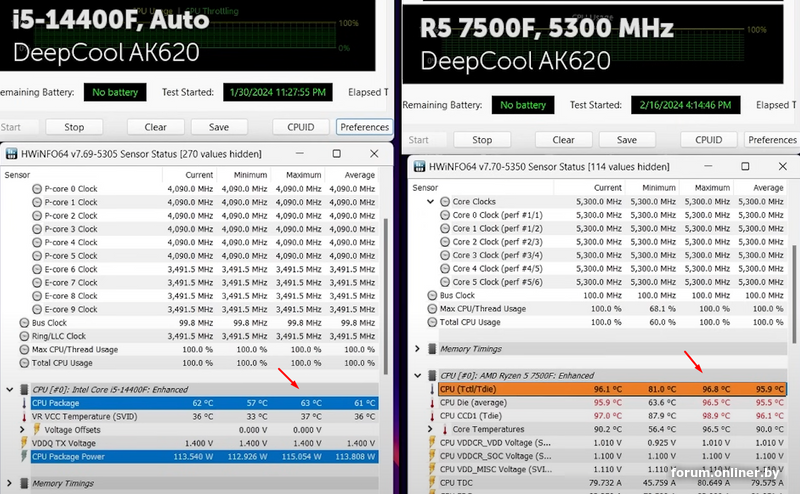Collapse the Core Clocks group in right window
This screenshot has height=494, width=800.
coord(430,202)
